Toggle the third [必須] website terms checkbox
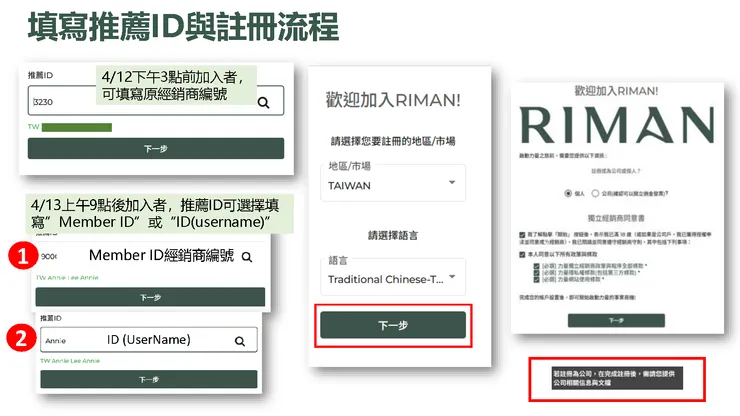The height and width of the screenshot is (416, 740). click(536, 280)
